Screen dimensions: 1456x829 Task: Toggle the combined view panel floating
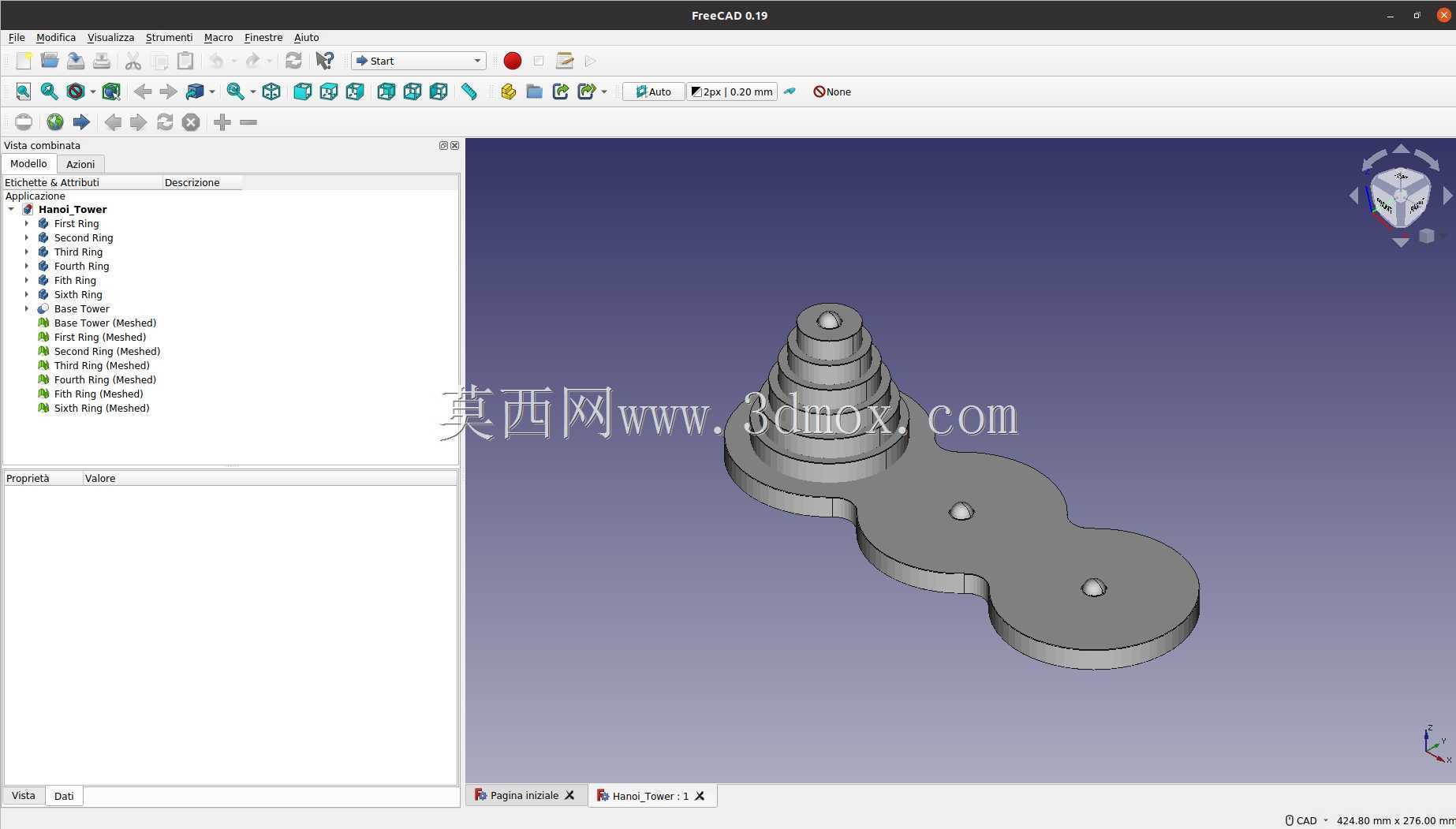click(x=443, y=145)
